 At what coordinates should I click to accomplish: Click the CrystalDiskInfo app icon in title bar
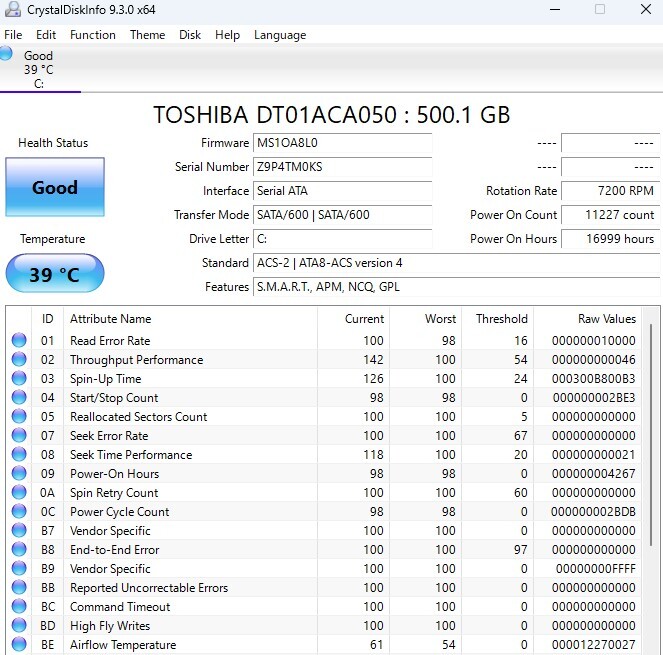point(12,10)
